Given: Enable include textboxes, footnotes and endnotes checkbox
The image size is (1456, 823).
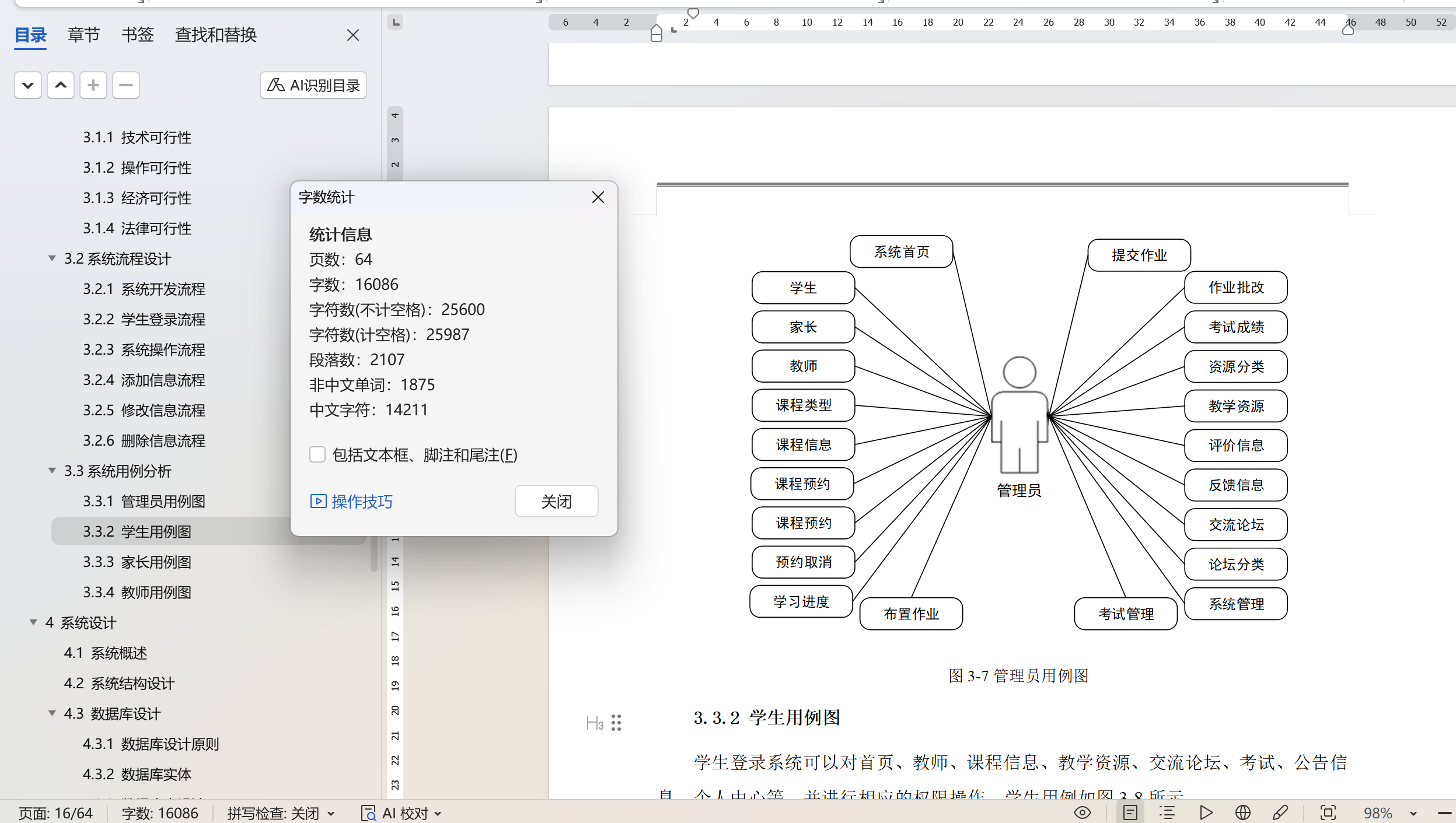Looking at the screenshot, I should 317,455.
